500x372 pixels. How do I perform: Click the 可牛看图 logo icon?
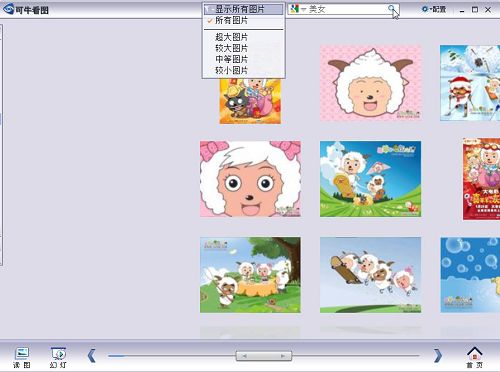(x=8, y=9)
